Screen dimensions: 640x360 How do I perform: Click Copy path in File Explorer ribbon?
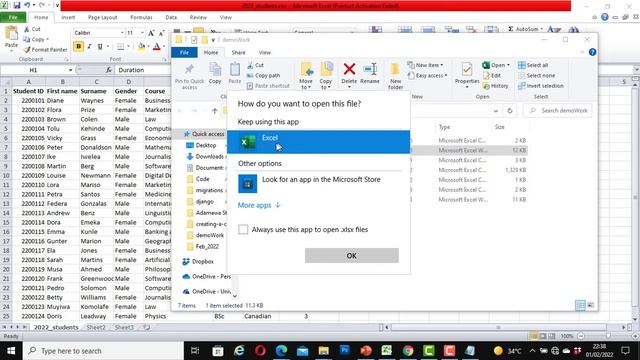coord(263,76)
